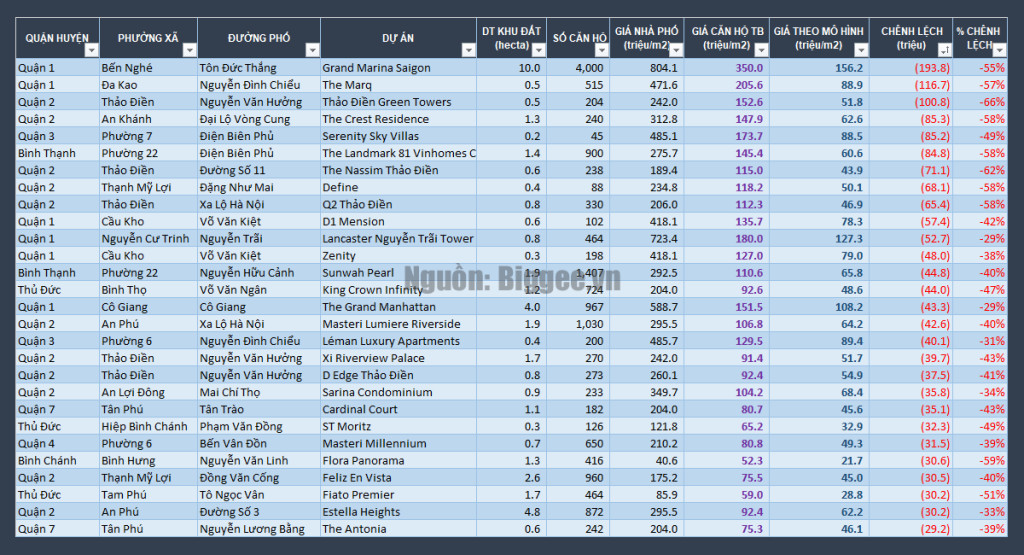Select Cardinal Court project cell
This screenshot has width=1024, height=555.
[x=398, y=409]
